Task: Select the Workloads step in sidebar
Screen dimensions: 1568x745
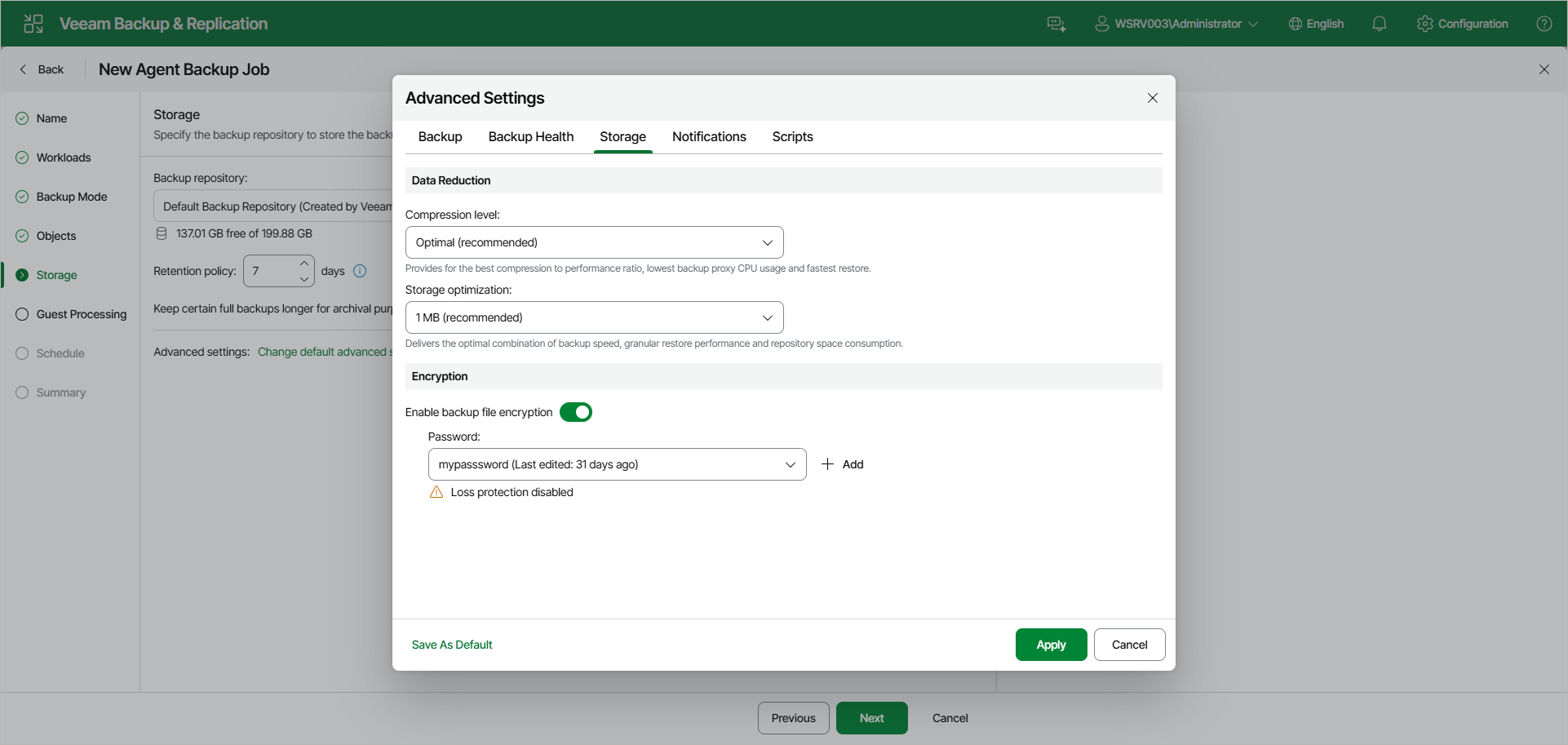Action: click(53, 157)
